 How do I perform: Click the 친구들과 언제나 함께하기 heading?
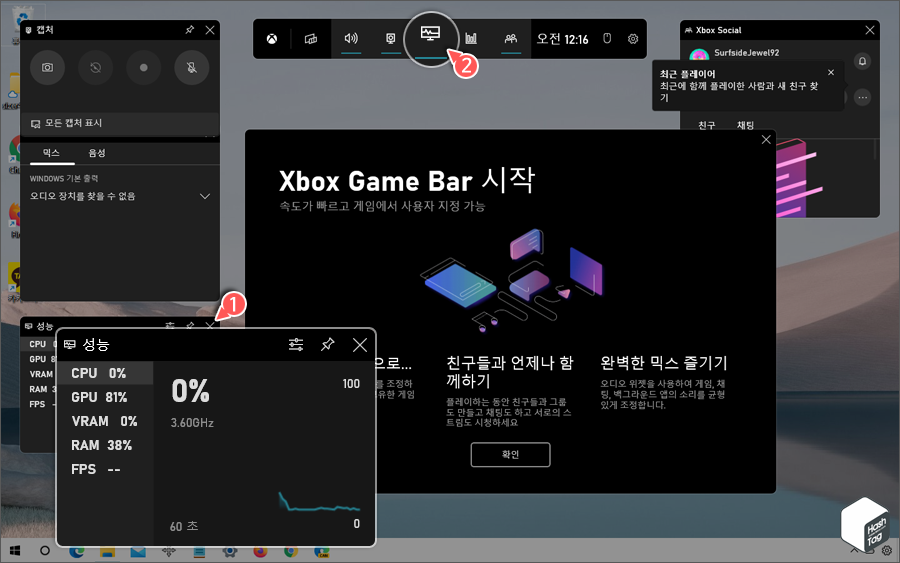click(x=510, y=371)
